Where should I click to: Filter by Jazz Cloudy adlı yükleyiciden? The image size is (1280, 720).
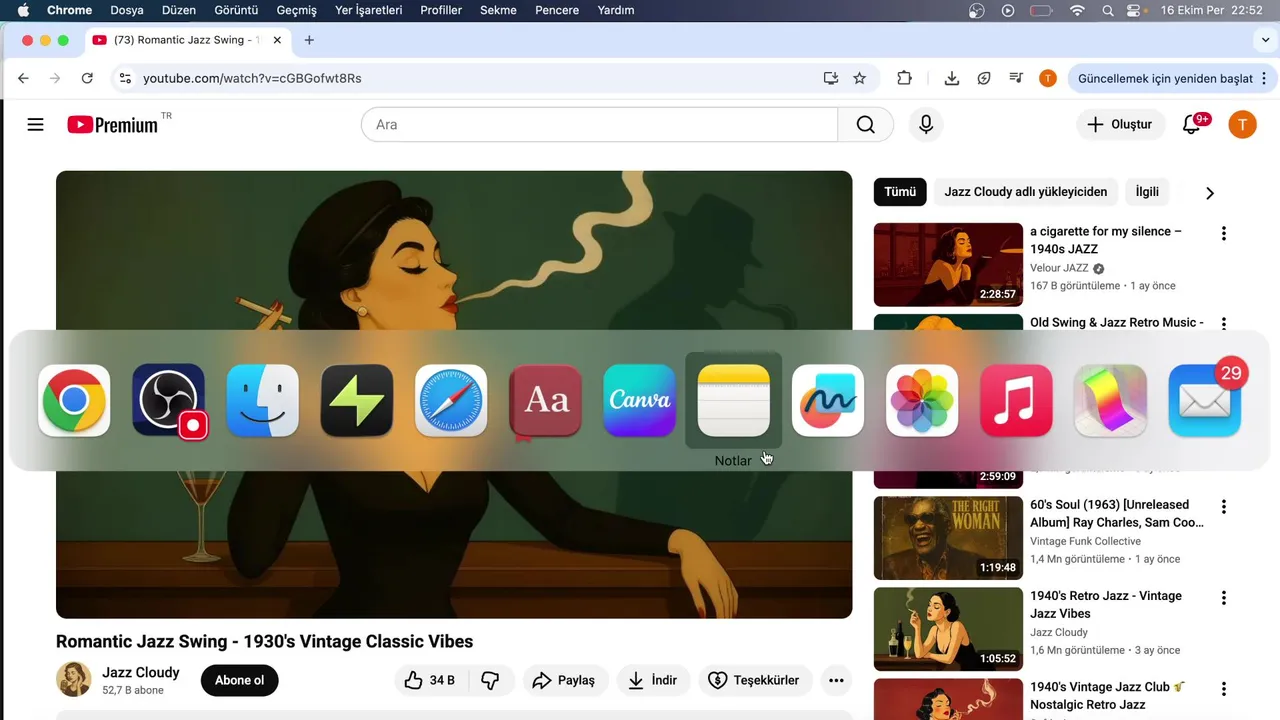pos(1026,192)
